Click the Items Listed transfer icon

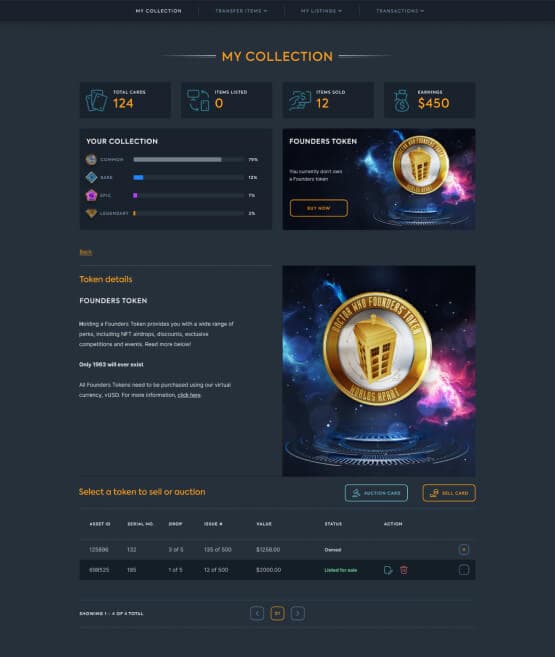point(198,101)
